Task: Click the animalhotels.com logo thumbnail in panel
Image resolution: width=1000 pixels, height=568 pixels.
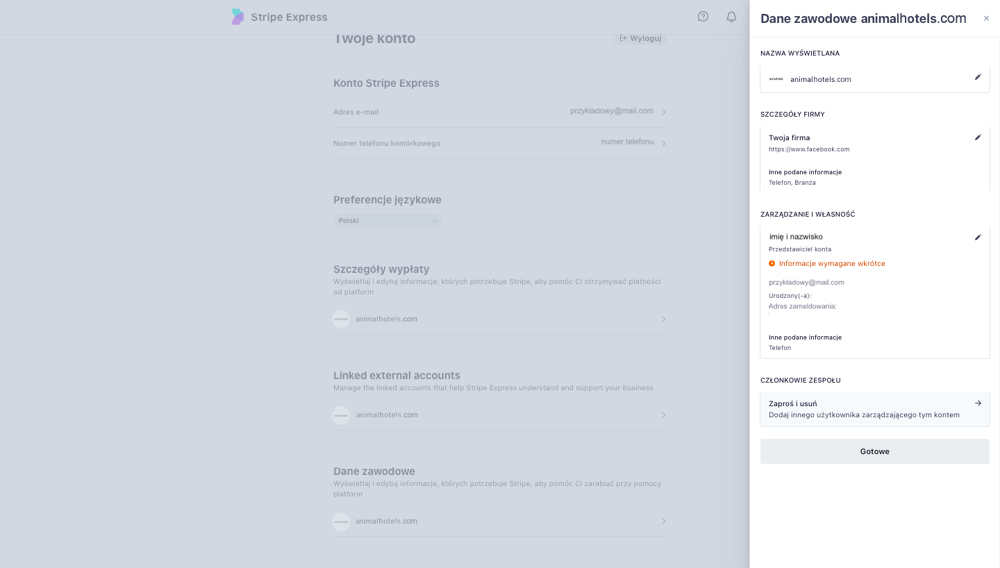Action: click(776, 79)
